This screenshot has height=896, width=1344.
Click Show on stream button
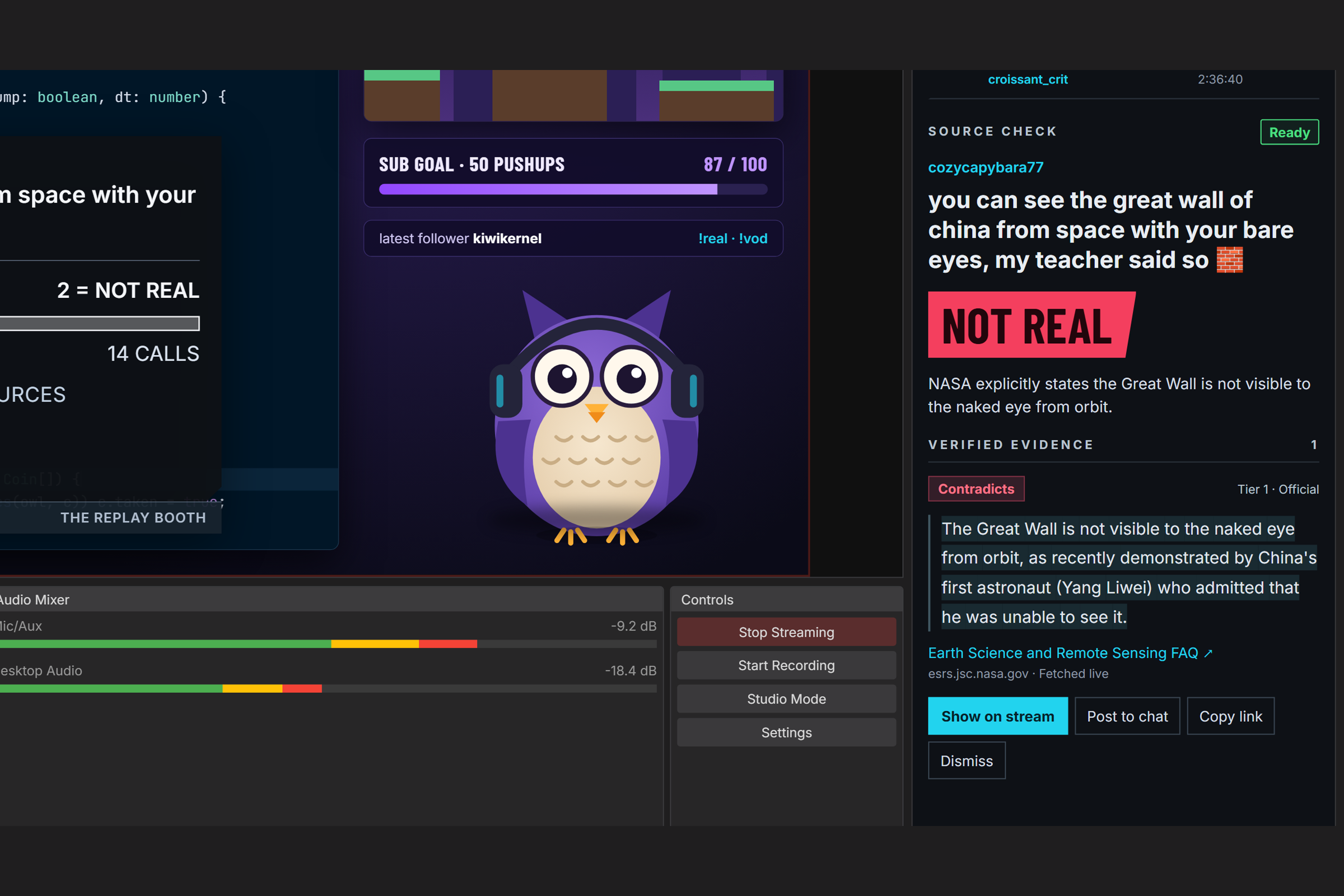pyautogui.click(x=998, y=716)
